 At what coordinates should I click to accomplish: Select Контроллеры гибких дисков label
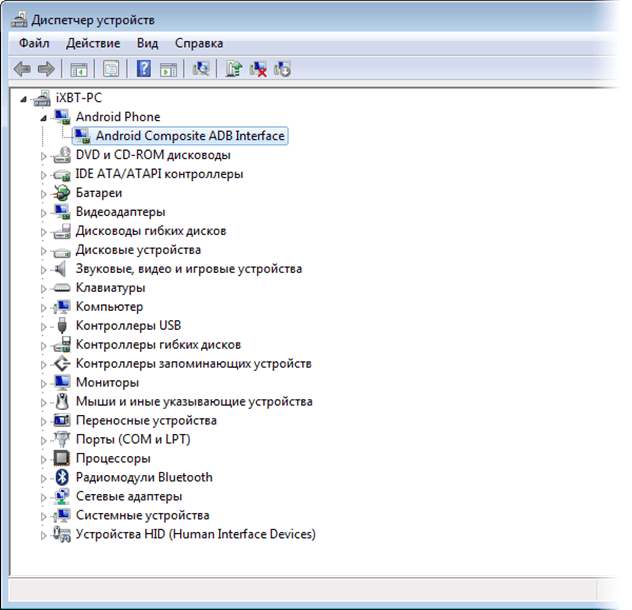158,344
